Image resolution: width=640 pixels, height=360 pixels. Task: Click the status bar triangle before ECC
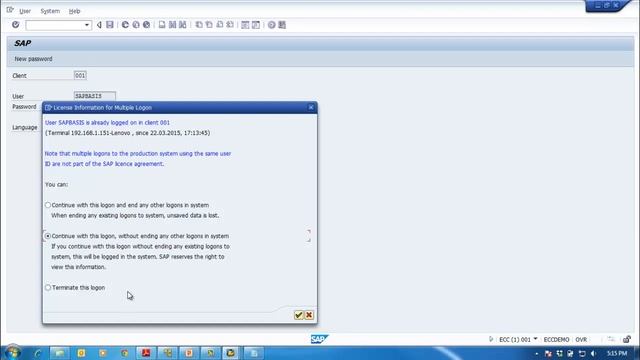pos(491,339)
